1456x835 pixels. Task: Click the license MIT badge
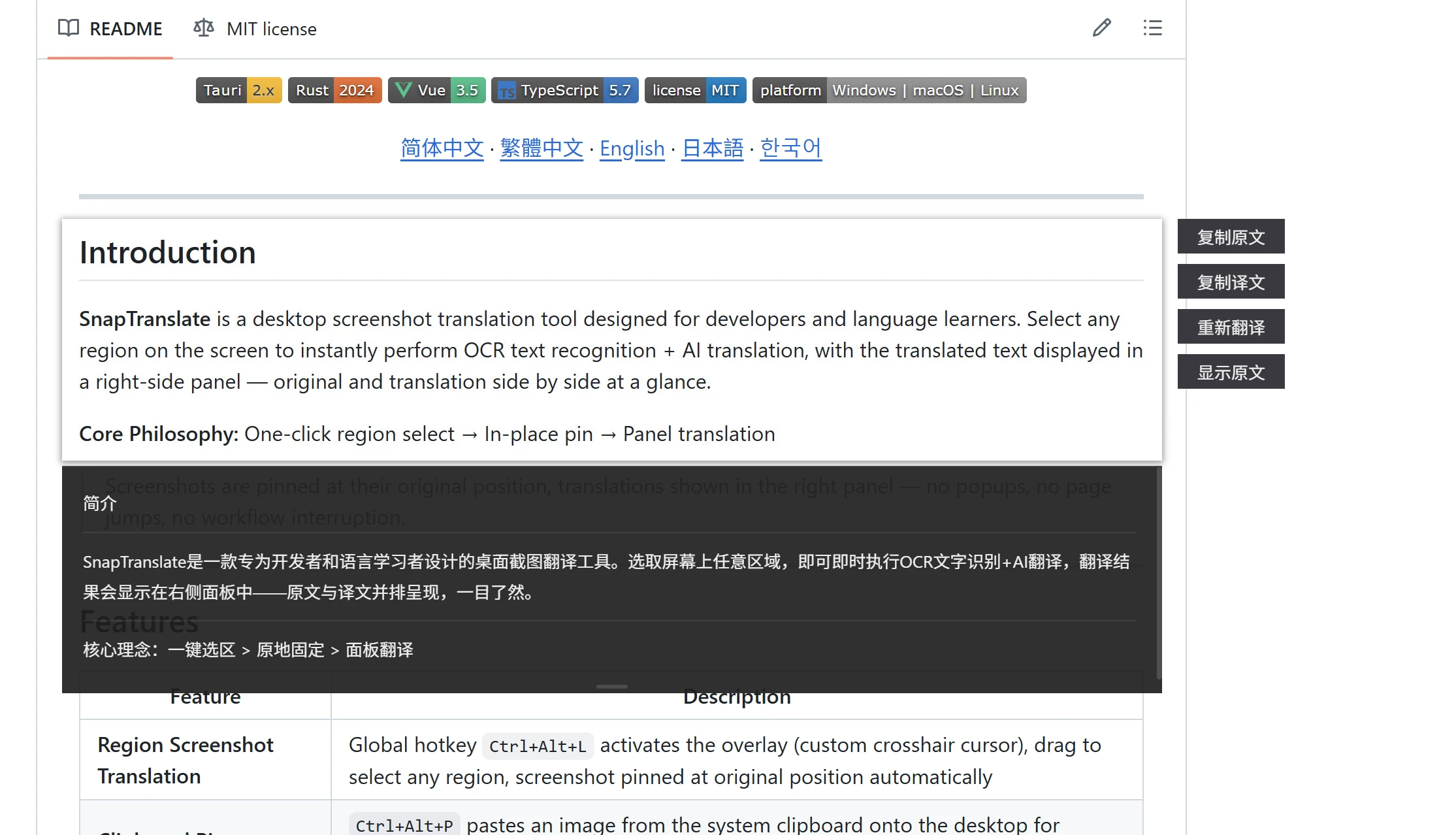[x=696, y=90]
